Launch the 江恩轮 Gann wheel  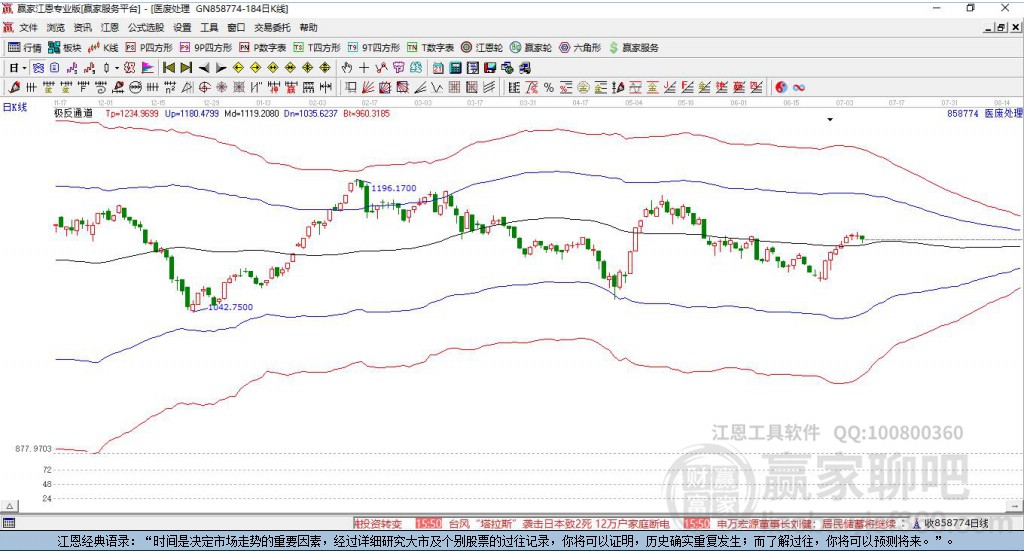[482, 48]
